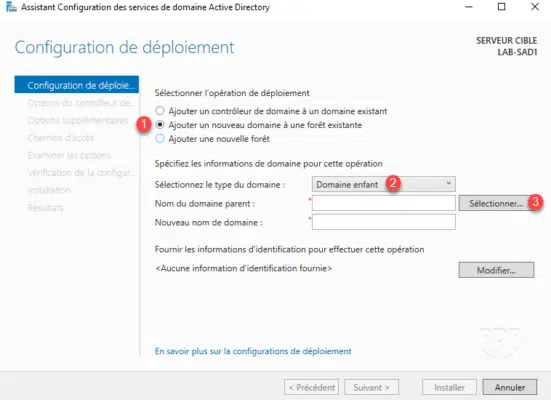Click the 'Configuration de déploiement' page heading

pyautogui.click(x=124, y=47)
